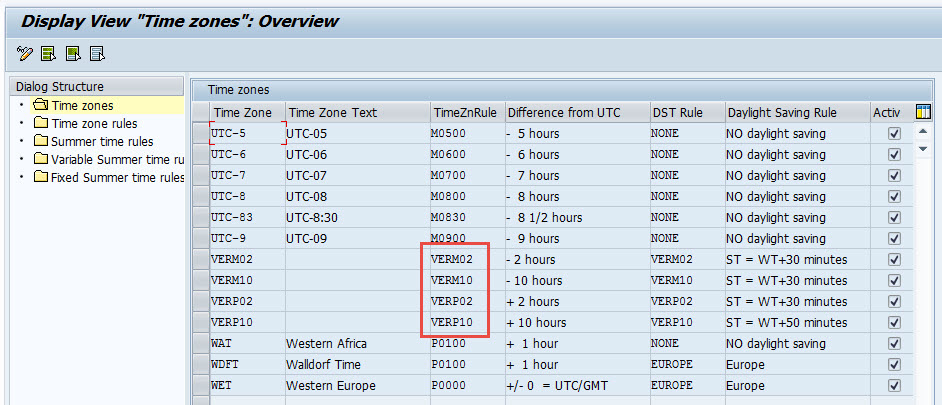
Task: Click the VERP02 cell in TimeZnRule column
Action: (467, 302)
